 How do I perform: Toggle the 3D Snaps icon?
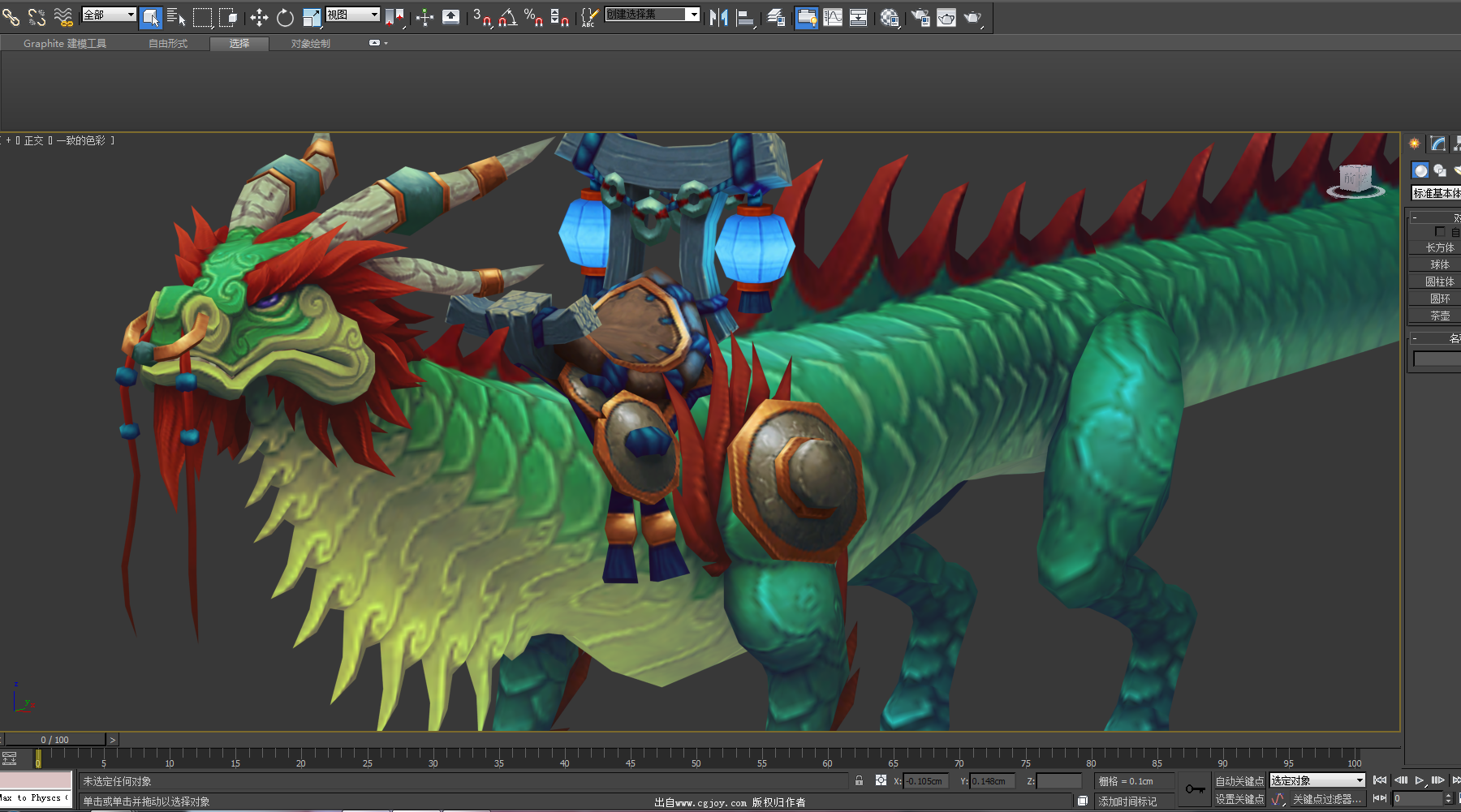click(x=482, y=17)
